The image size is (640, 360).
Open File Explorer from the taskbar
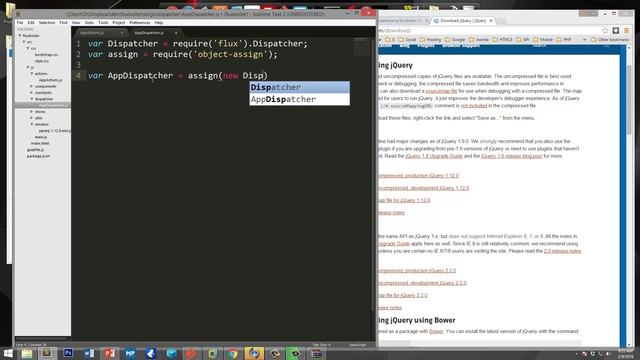point(27,353)
